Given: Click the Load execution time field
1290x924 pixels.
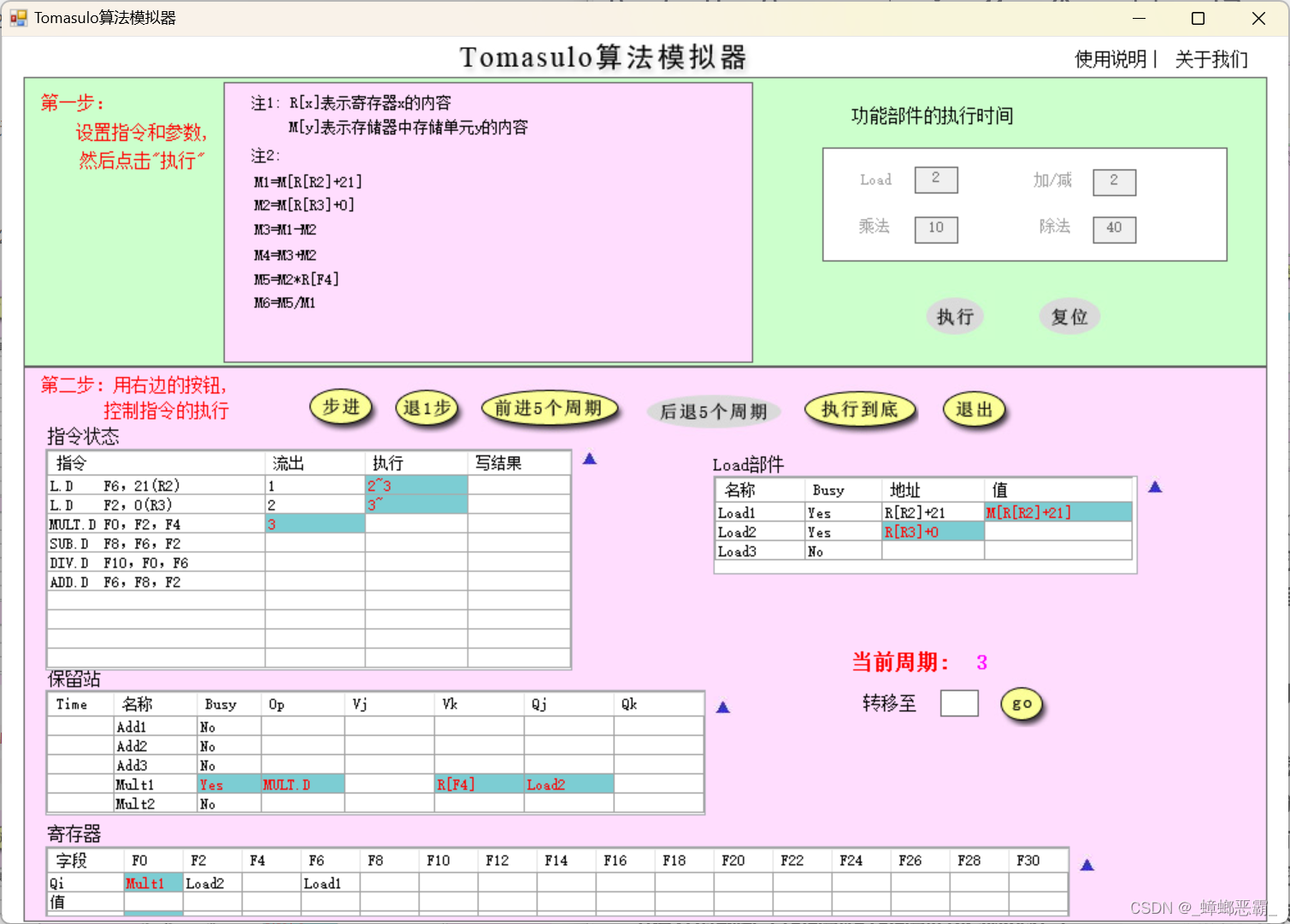Looking at the screenshot, I should (x=936, y=180).
